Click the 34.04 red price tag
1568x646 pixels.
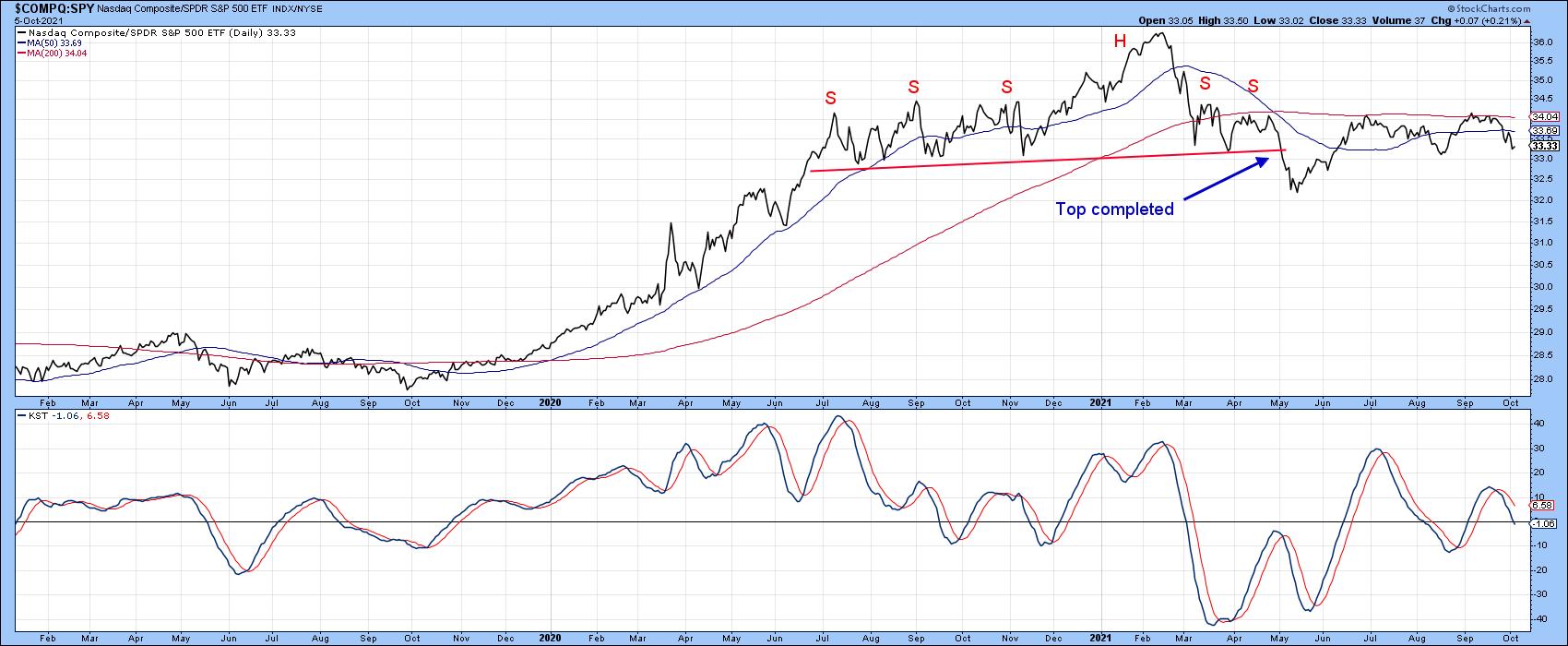pos(1543,117)
